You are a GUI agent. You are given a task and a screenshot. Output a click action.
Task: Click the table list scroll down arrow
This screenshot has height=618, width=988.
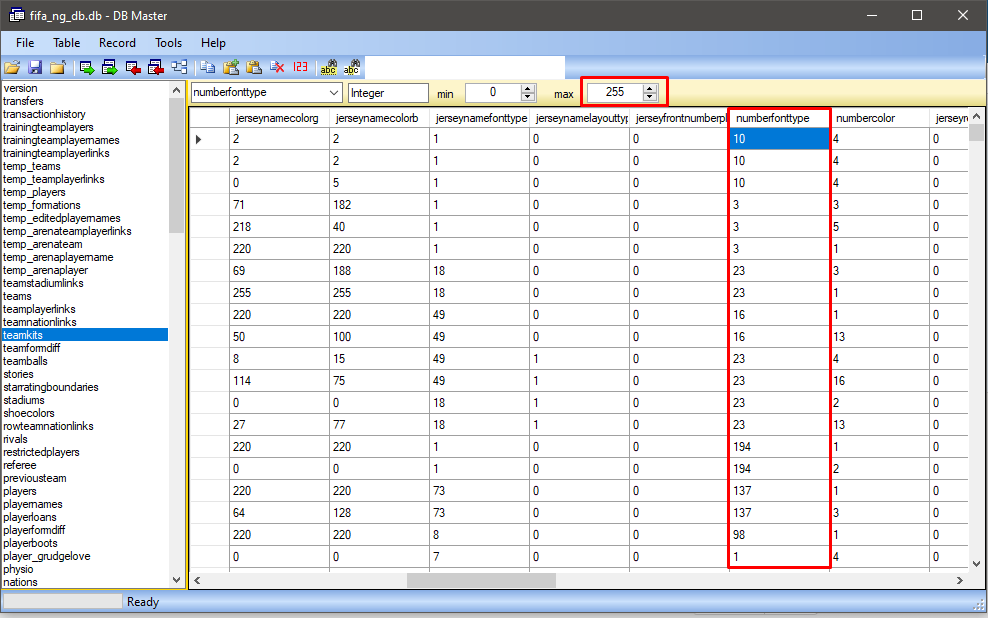[x=176, y=580]
